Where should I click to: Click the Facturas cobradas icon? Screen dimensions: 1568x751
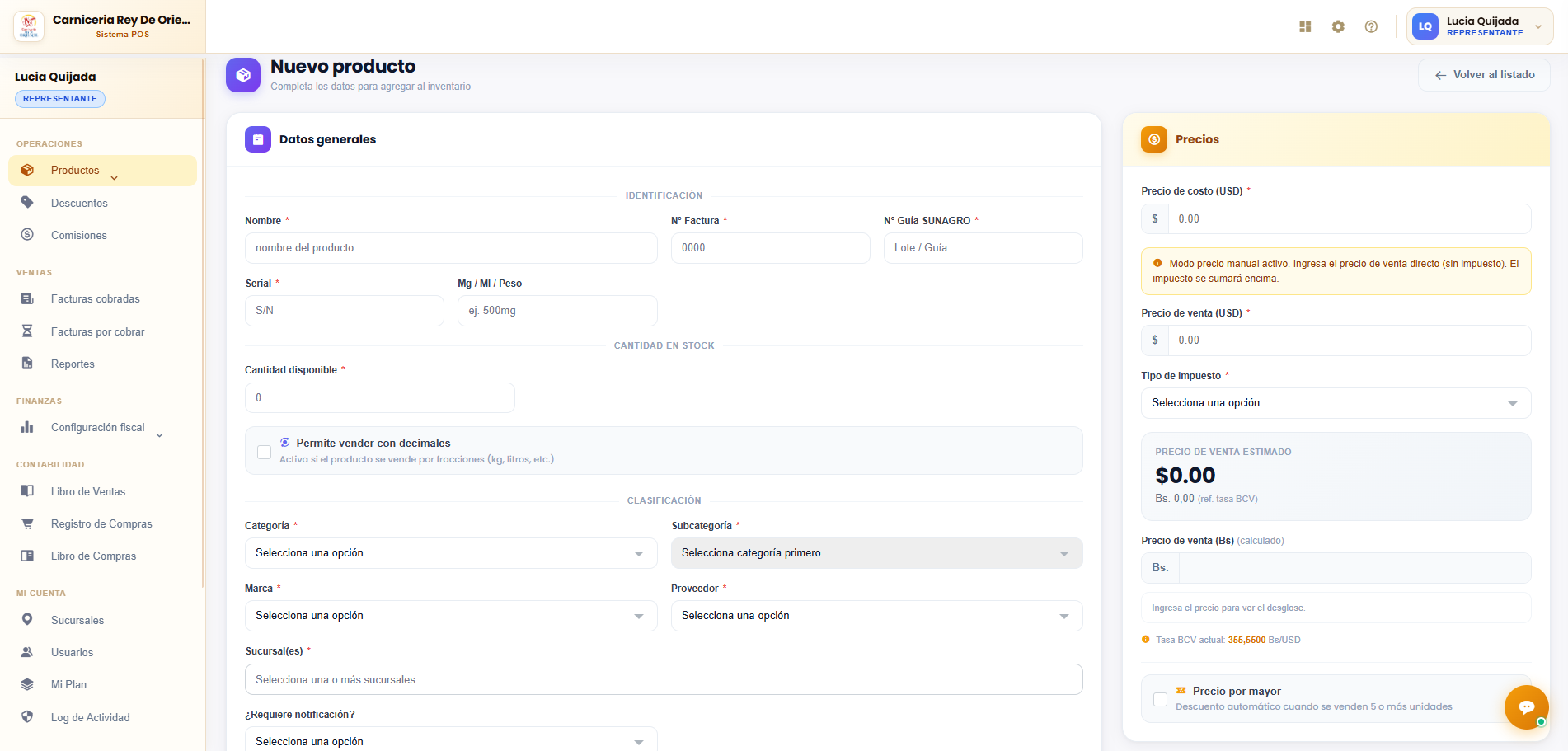pyautogui.click(x=27, y=298)
